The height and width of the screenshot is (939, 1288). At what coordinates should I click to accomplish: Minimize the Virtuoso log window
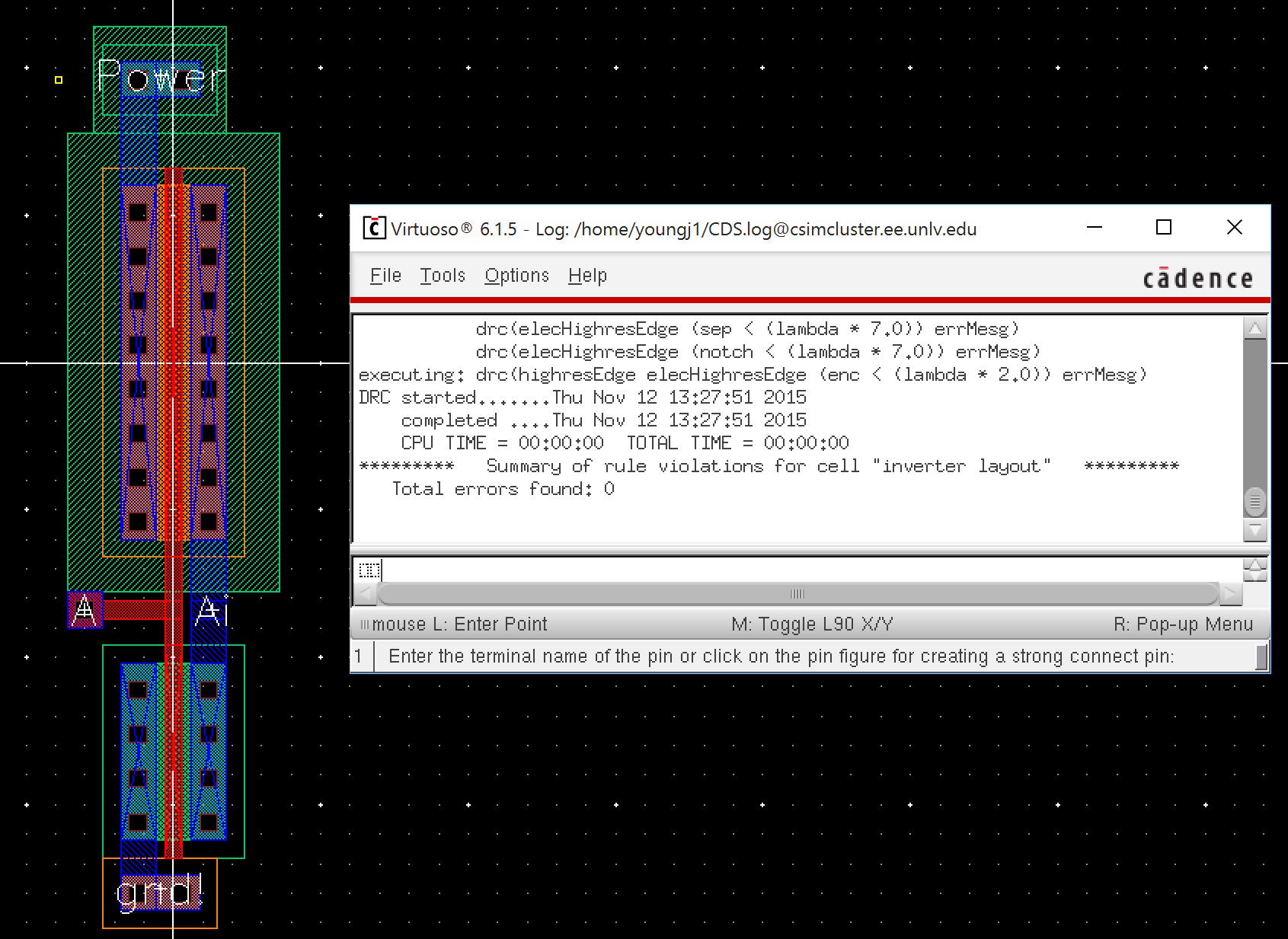tap(1095, 228)
